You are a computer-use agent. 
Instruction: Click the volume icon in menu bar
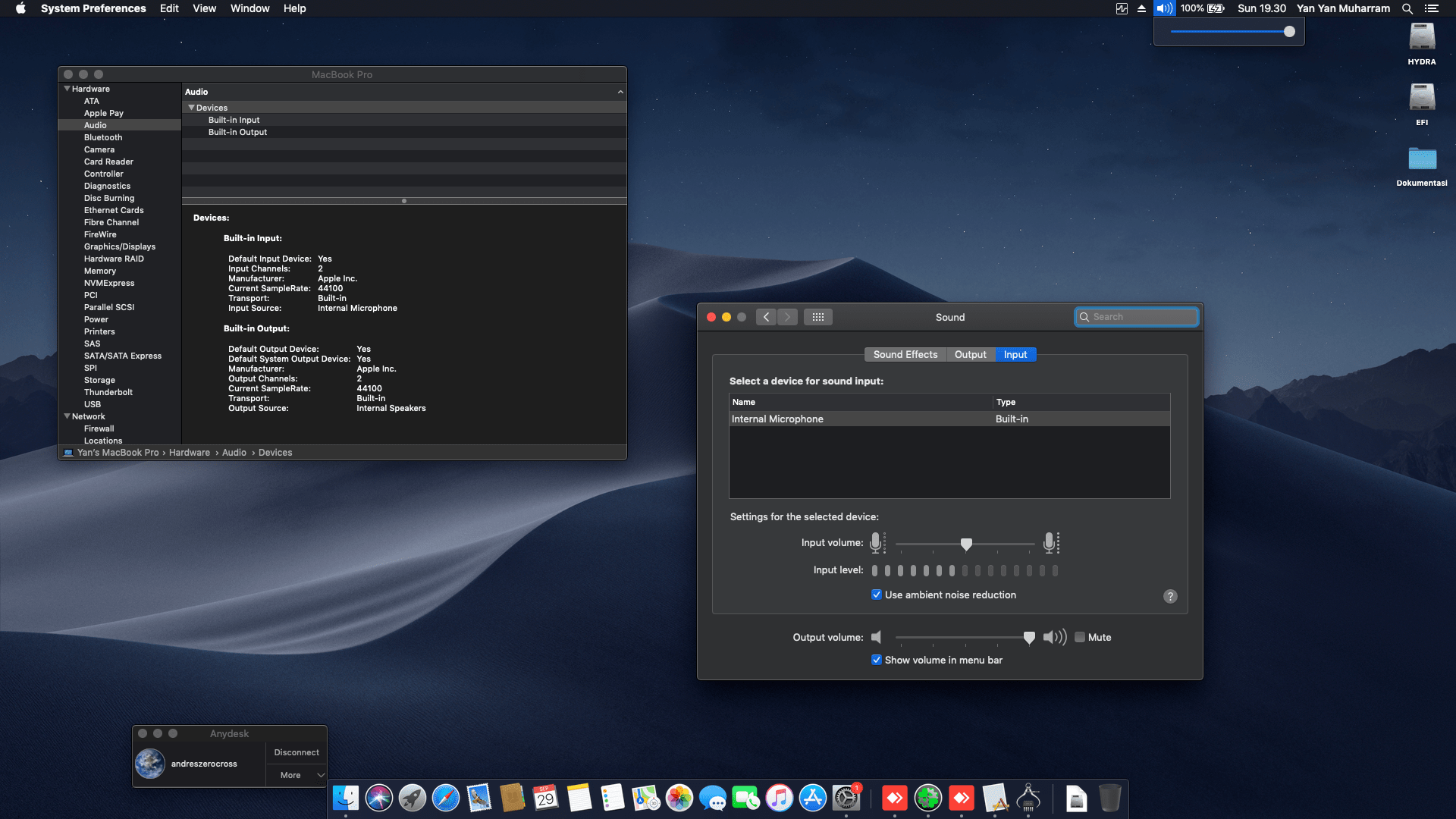[1164, 8]
